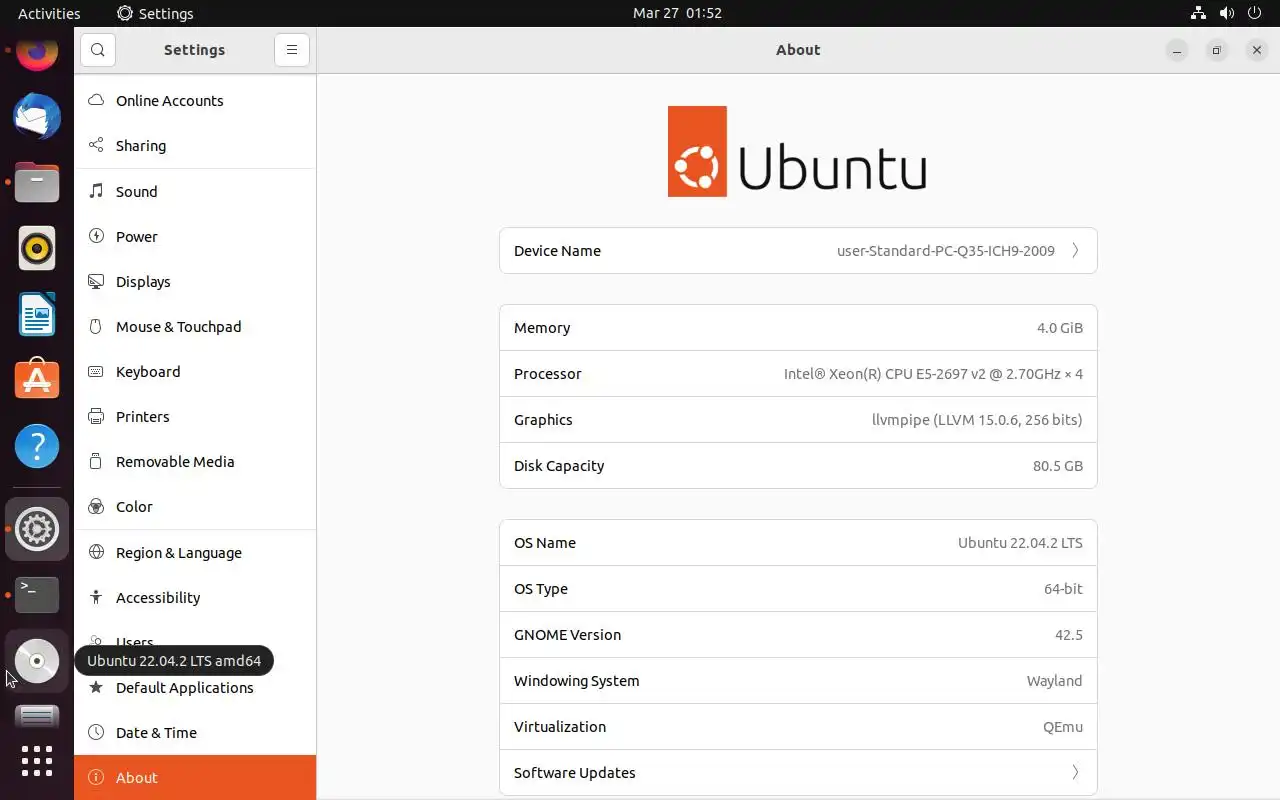Select the About panel entry
The width and height of the screenshot is (1280, 800).
click(195, 777)
